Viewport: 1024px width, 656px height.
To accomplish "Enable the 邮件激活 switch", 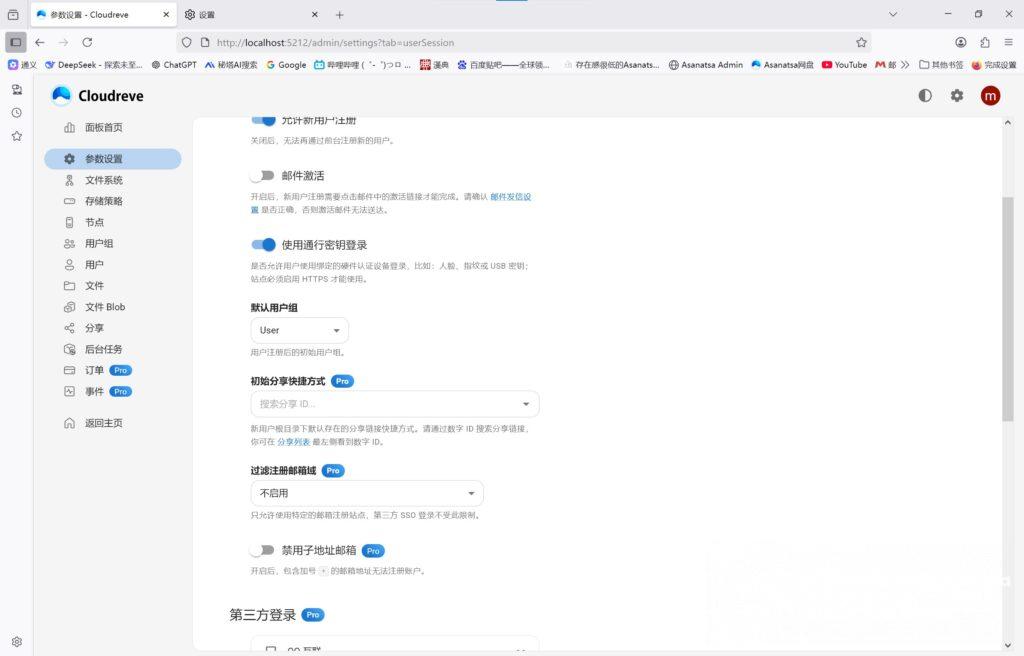I will (x=263, y=176).
